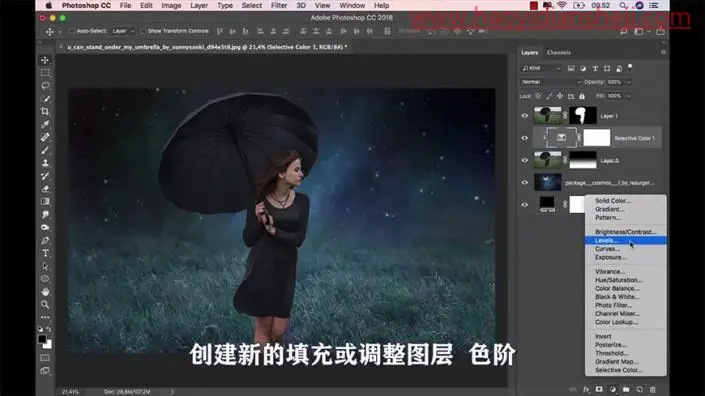Click the create adjustment layer icon
This screenshot has width=705, height=396.
[x=612, y=389]
